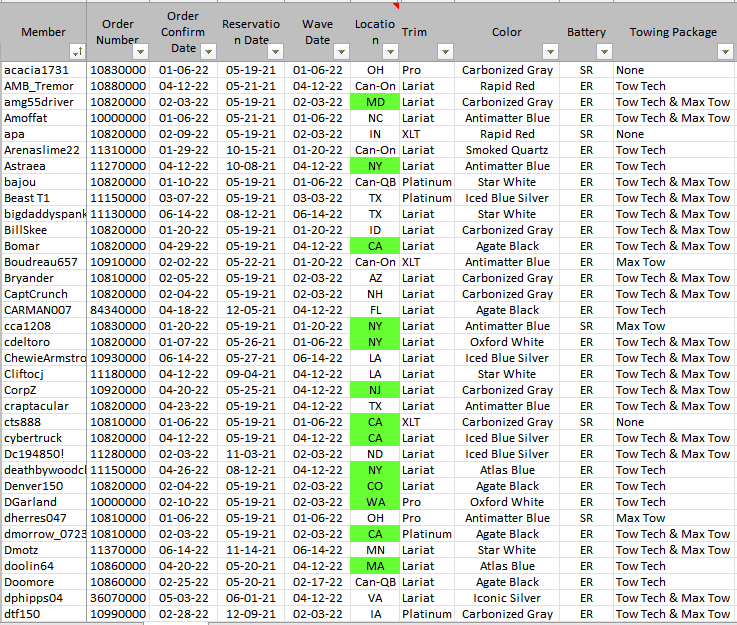Select the Iconic Silver color cell

pyautogui.click(x=507, y=598)
